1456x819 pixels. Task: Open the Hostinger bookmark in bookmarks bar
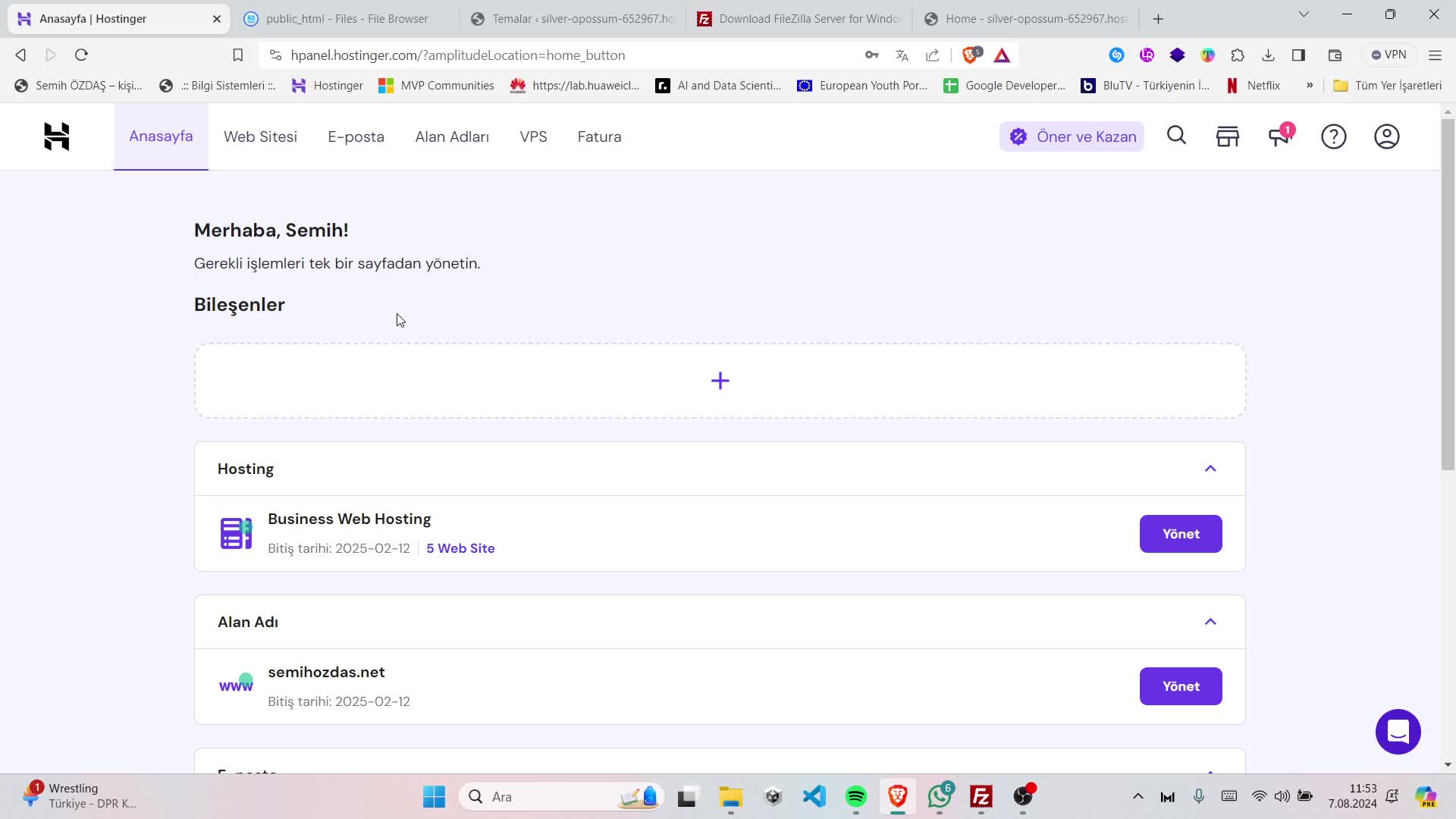coord(328,85)
